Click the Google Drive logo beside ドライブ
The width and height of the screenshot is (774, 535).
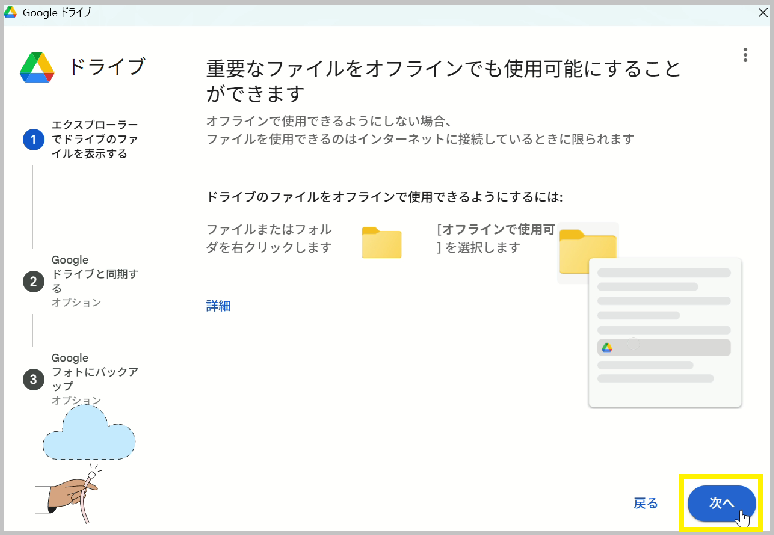pyautogui.click(x=37, y=67)
